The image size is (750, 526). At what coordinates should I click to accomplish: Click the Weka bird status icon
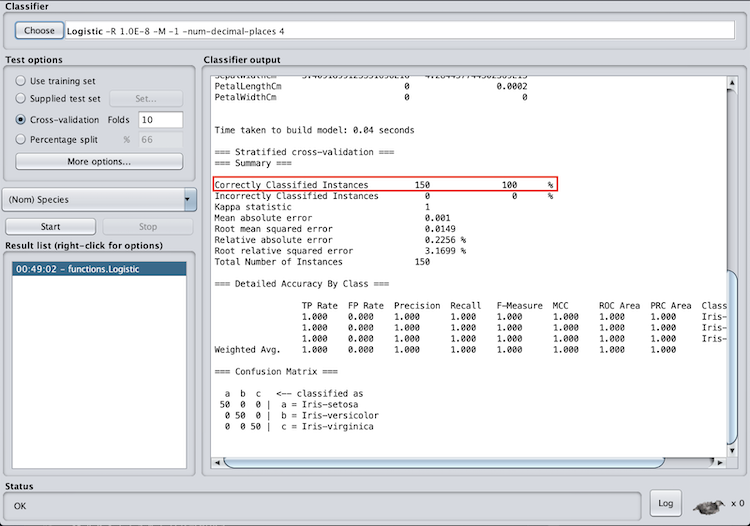click(709, 506)
